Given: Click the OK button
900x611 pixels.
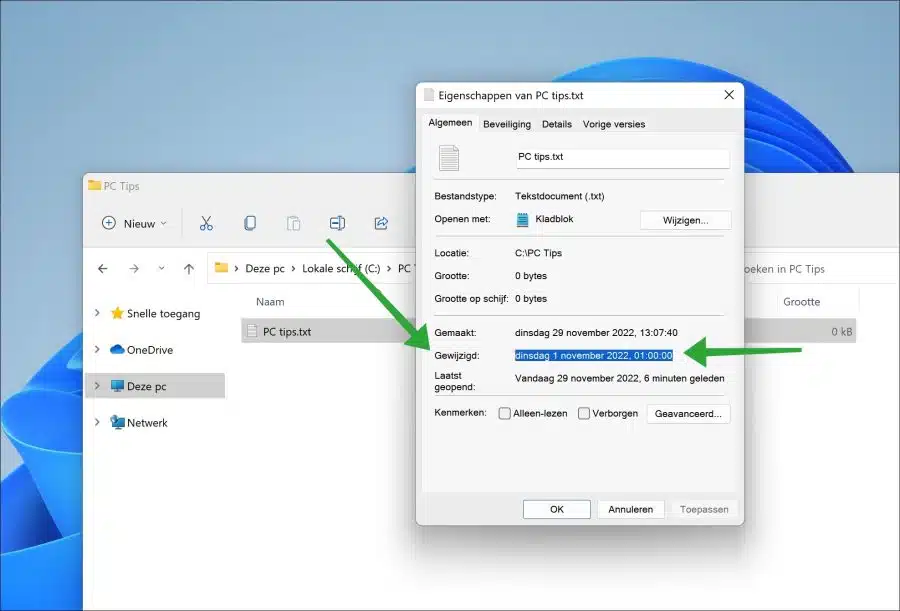Looking at the screenshot, I should 557,509.
